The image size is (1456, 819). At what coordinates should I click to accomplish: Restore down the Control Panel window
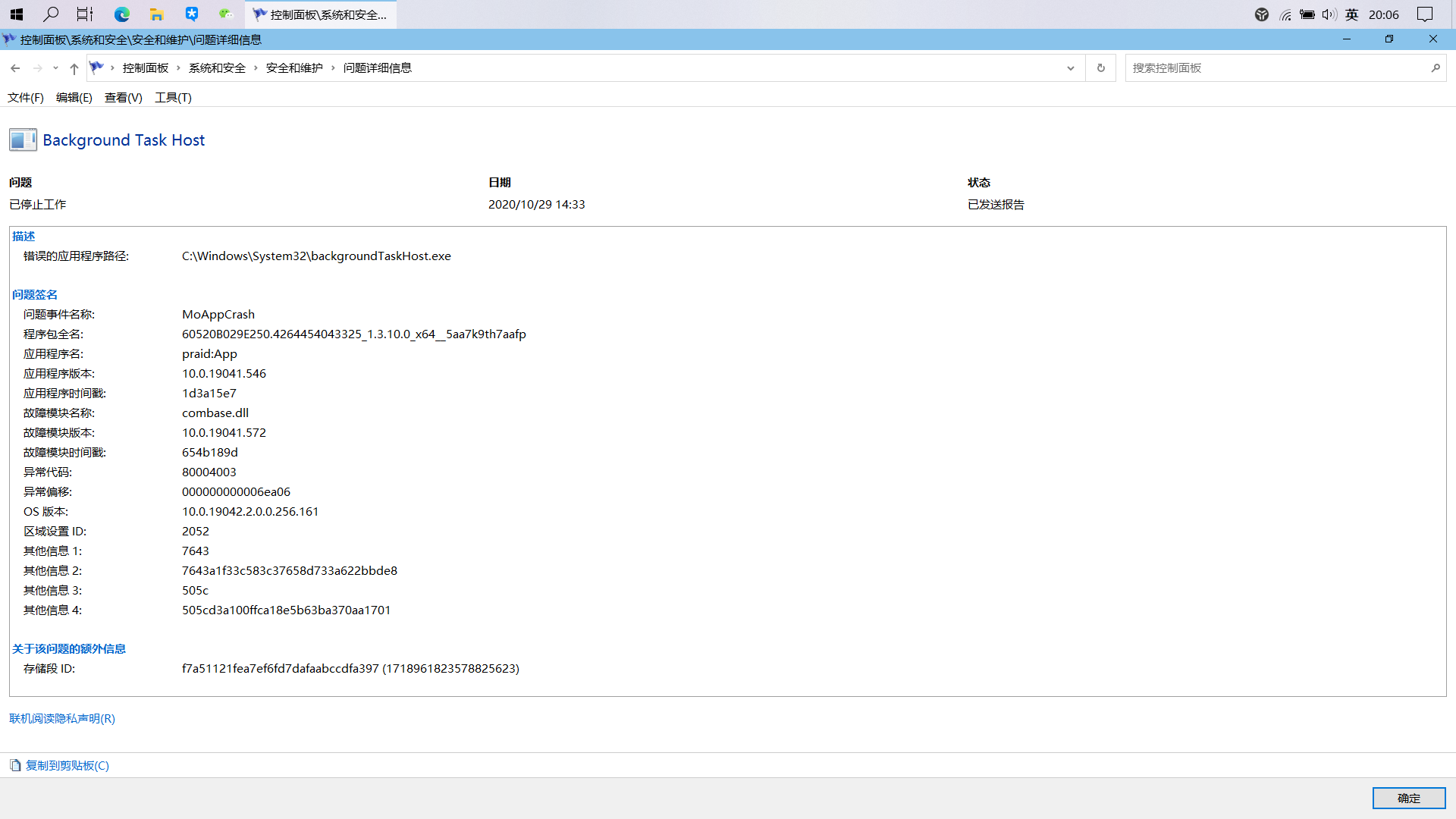pyautogui.click(x=1389, y=39)
